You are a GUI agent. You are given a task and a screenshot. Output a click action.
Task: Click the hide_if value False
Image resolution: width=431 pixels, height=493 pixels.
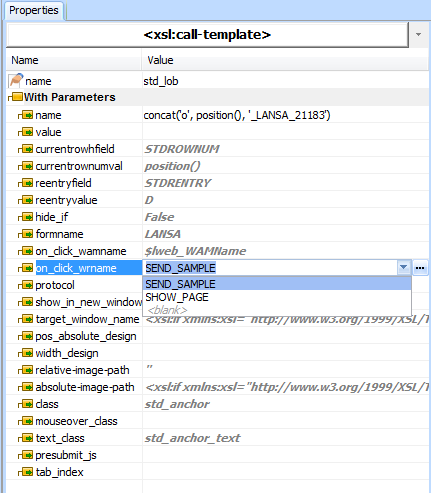tap(159, 217)
